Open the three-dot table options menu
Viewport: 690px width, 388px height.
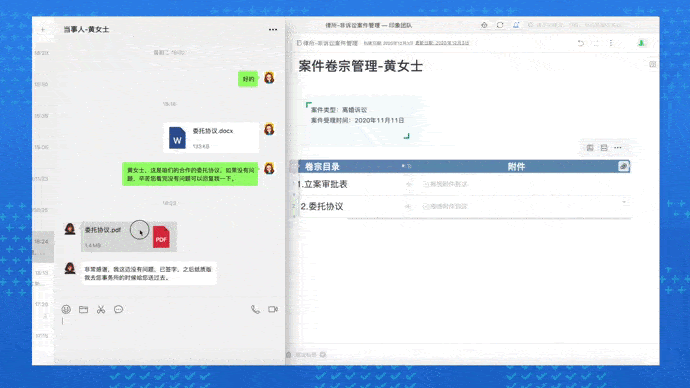[618, 148]
